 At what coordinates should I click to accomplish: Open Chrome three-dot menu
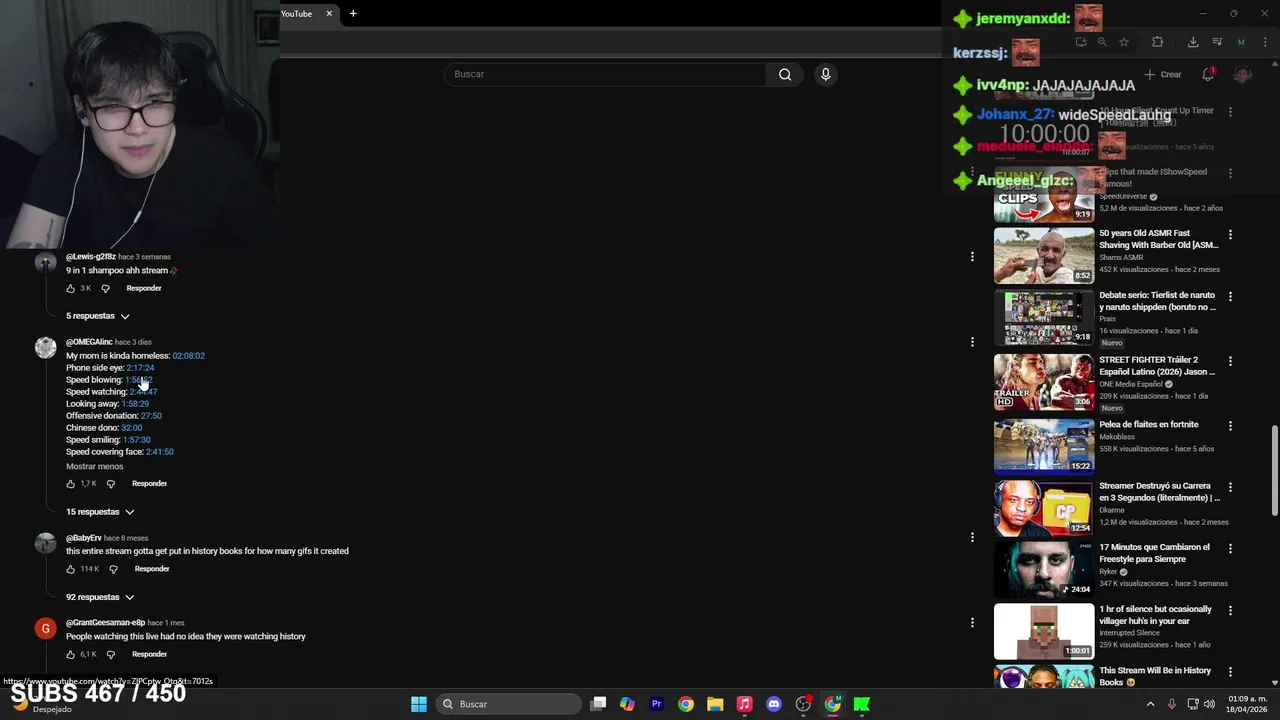click(1264, 42)
